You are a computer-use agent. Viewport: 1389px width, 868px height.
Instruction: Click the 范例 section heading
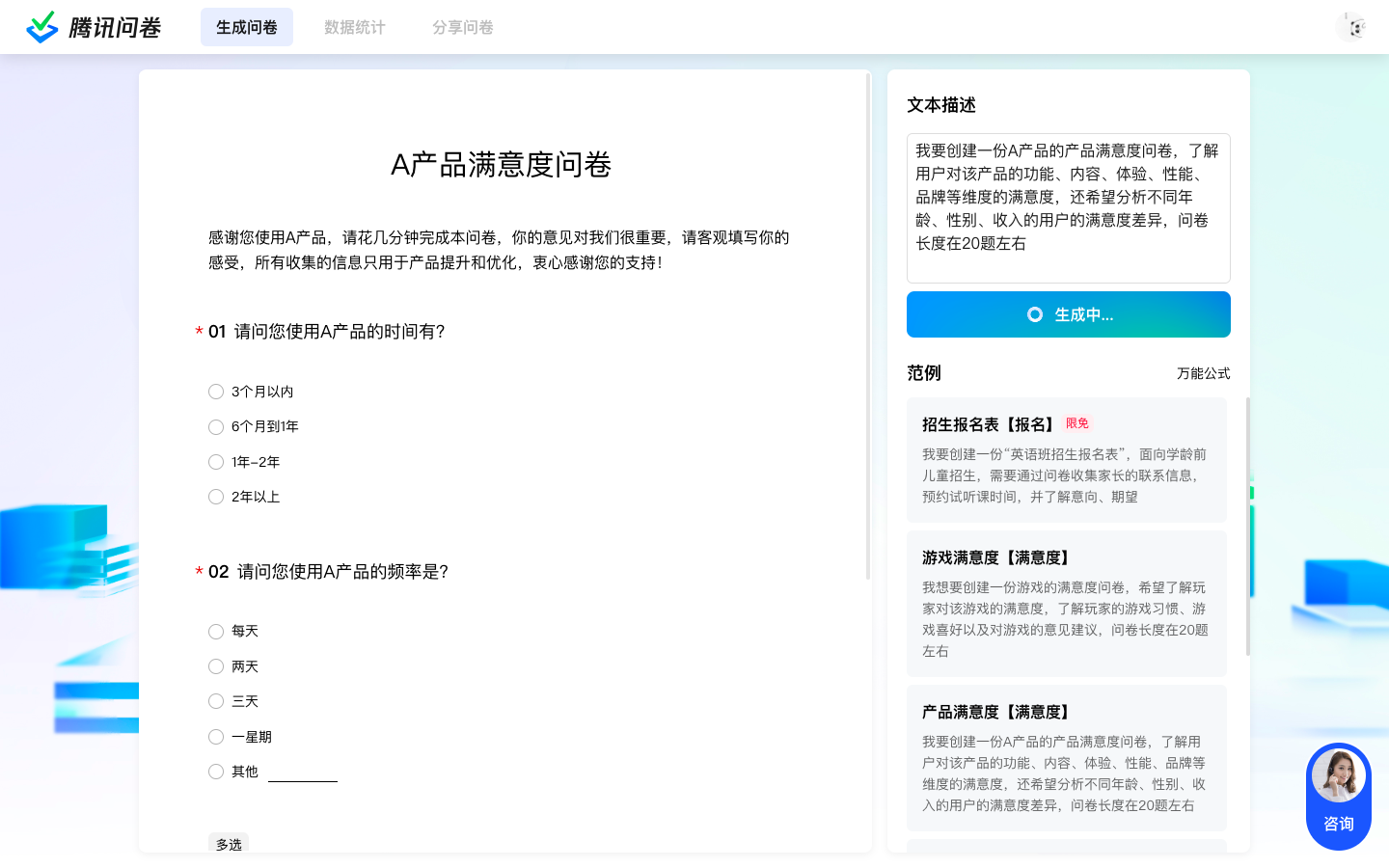point(924,373)
